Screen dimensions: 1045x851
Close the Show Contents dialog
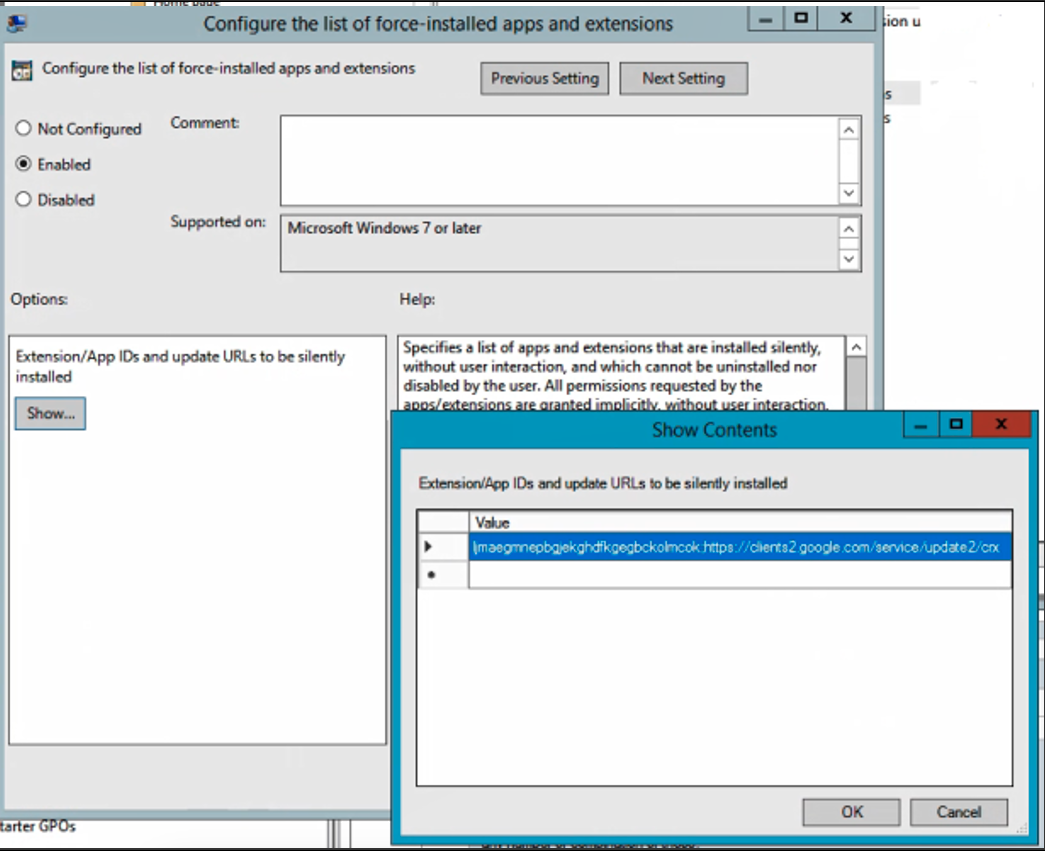click(x=1004, y=426)
